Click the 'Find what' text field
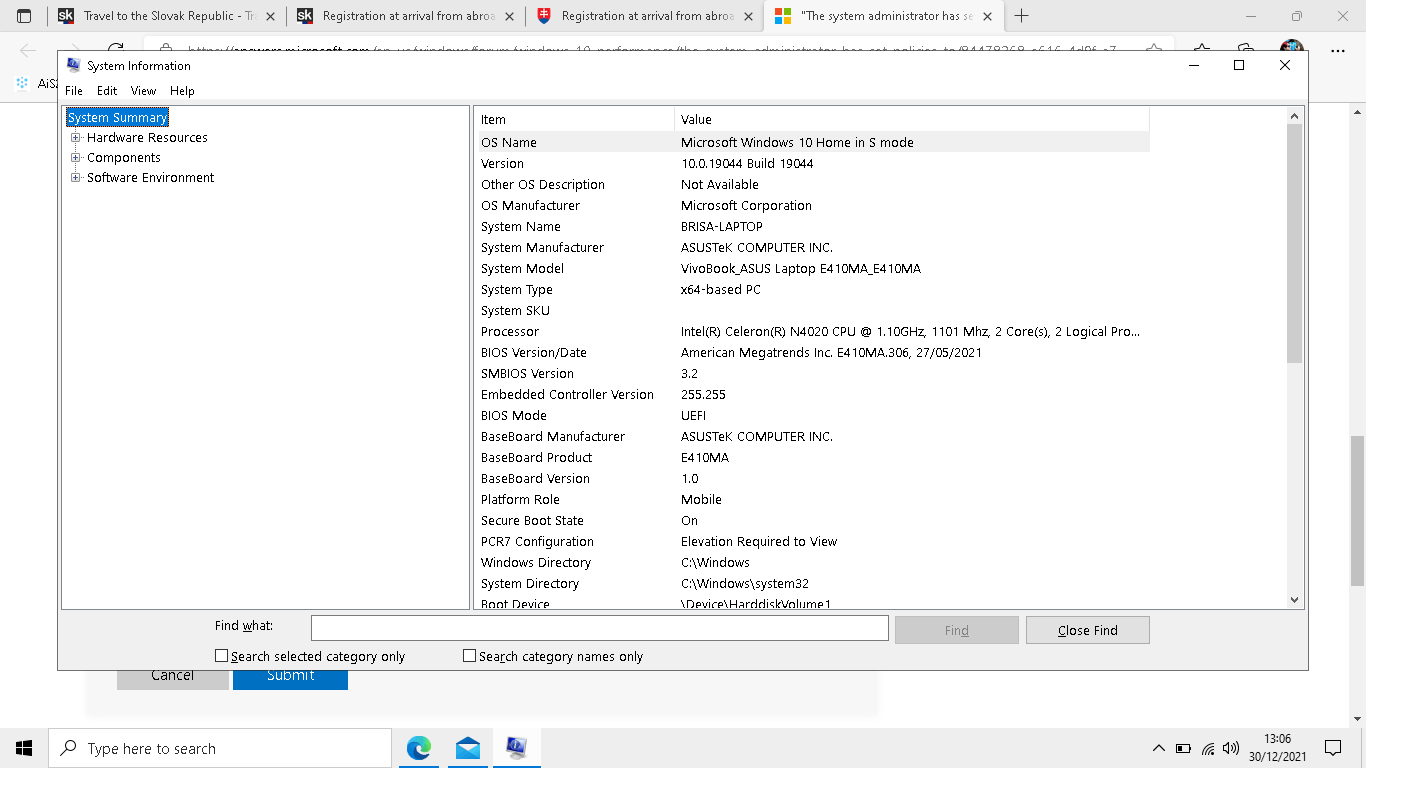The width and height of the screenshot is (1408, 808). [x=599, y=628]
